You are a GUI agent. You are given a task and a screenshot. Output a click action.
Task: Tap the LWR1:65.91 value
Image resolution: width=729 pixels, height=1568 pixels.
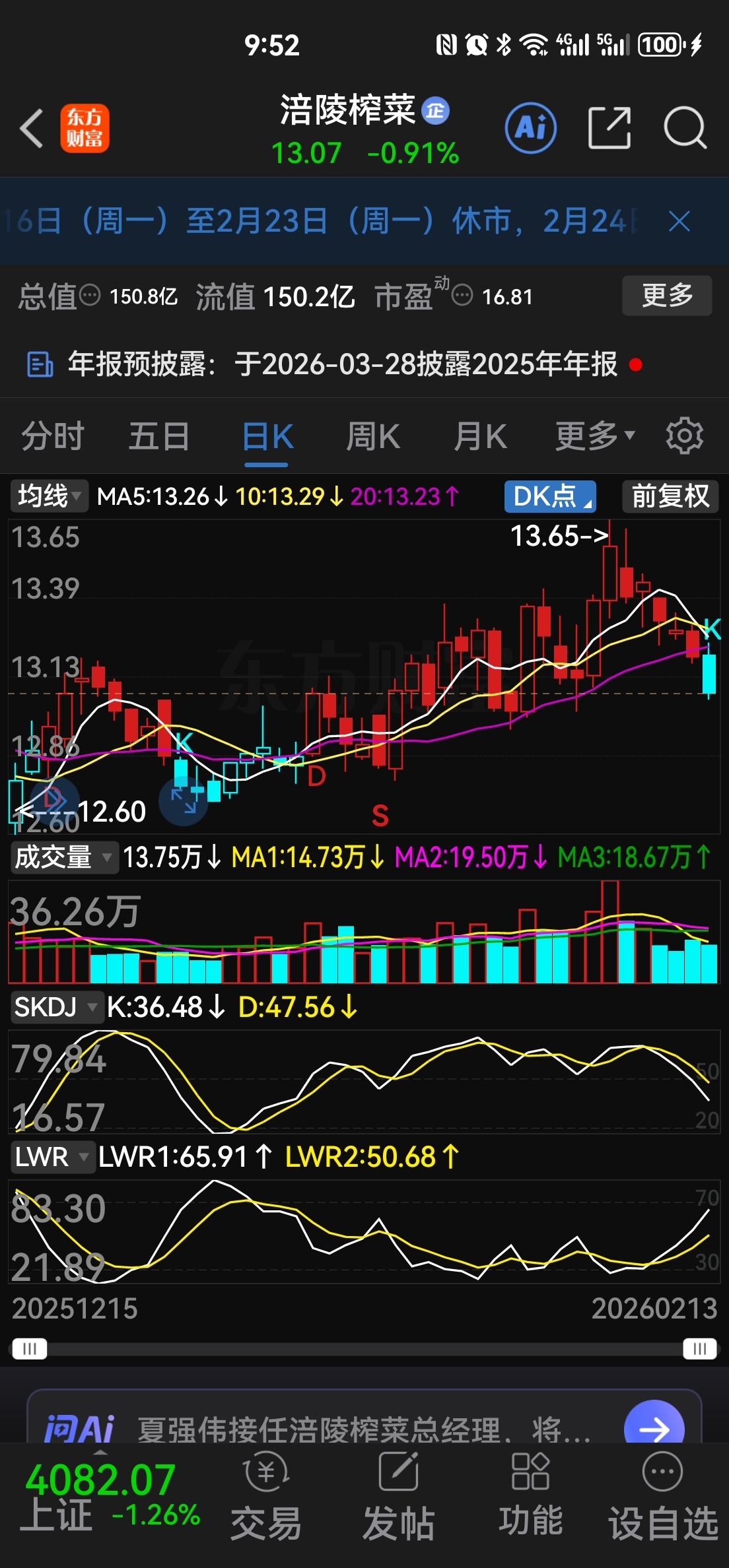click(x=185, y=1157)
